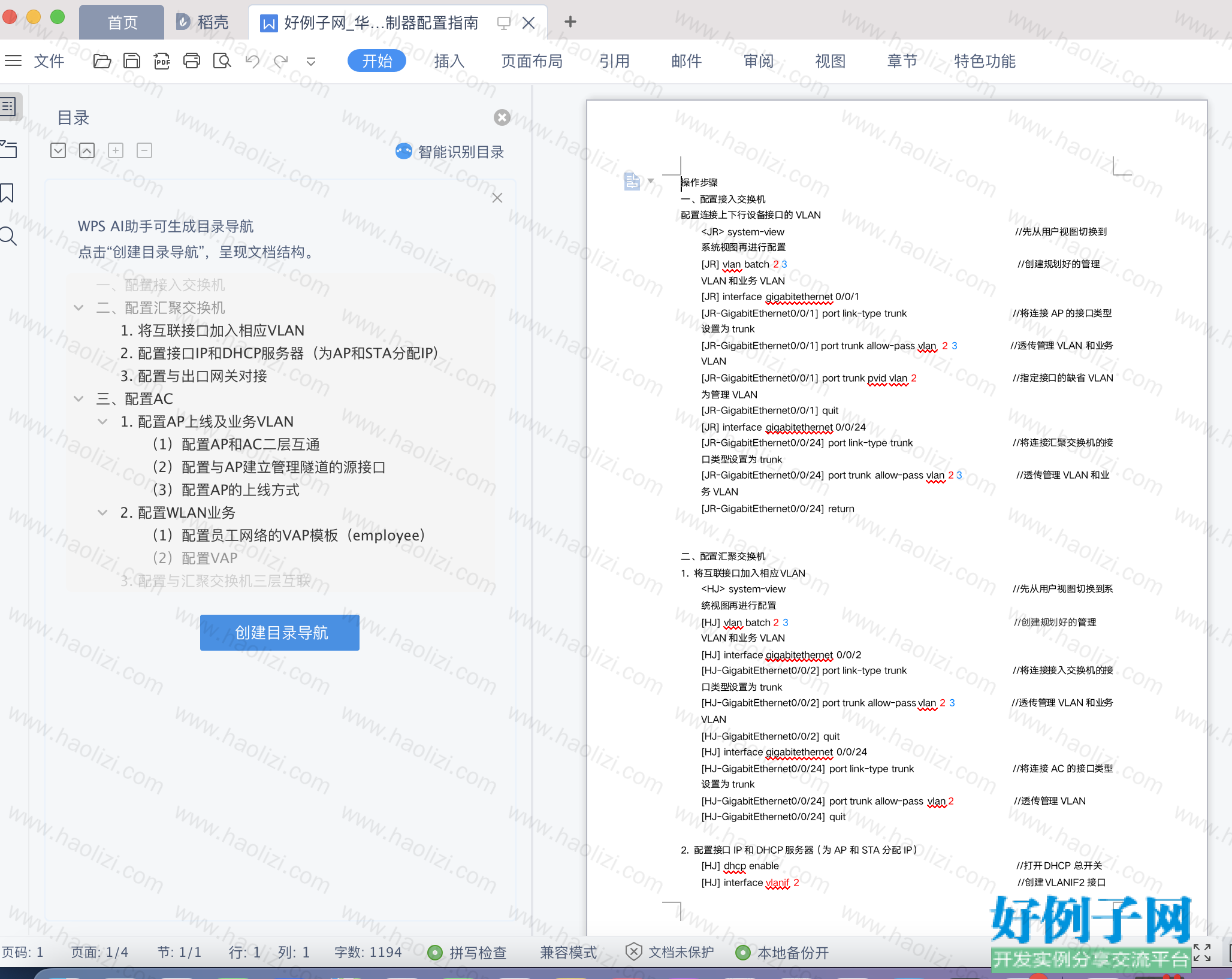
Task: Collapse 2. 配置WLAN业务 node
Action: tap(103, 513)
